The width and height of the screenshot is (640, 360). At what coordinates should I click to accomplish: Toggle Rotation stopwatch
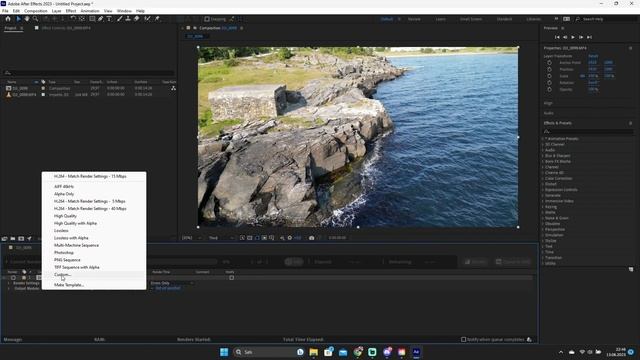click(x=549, y=82)
